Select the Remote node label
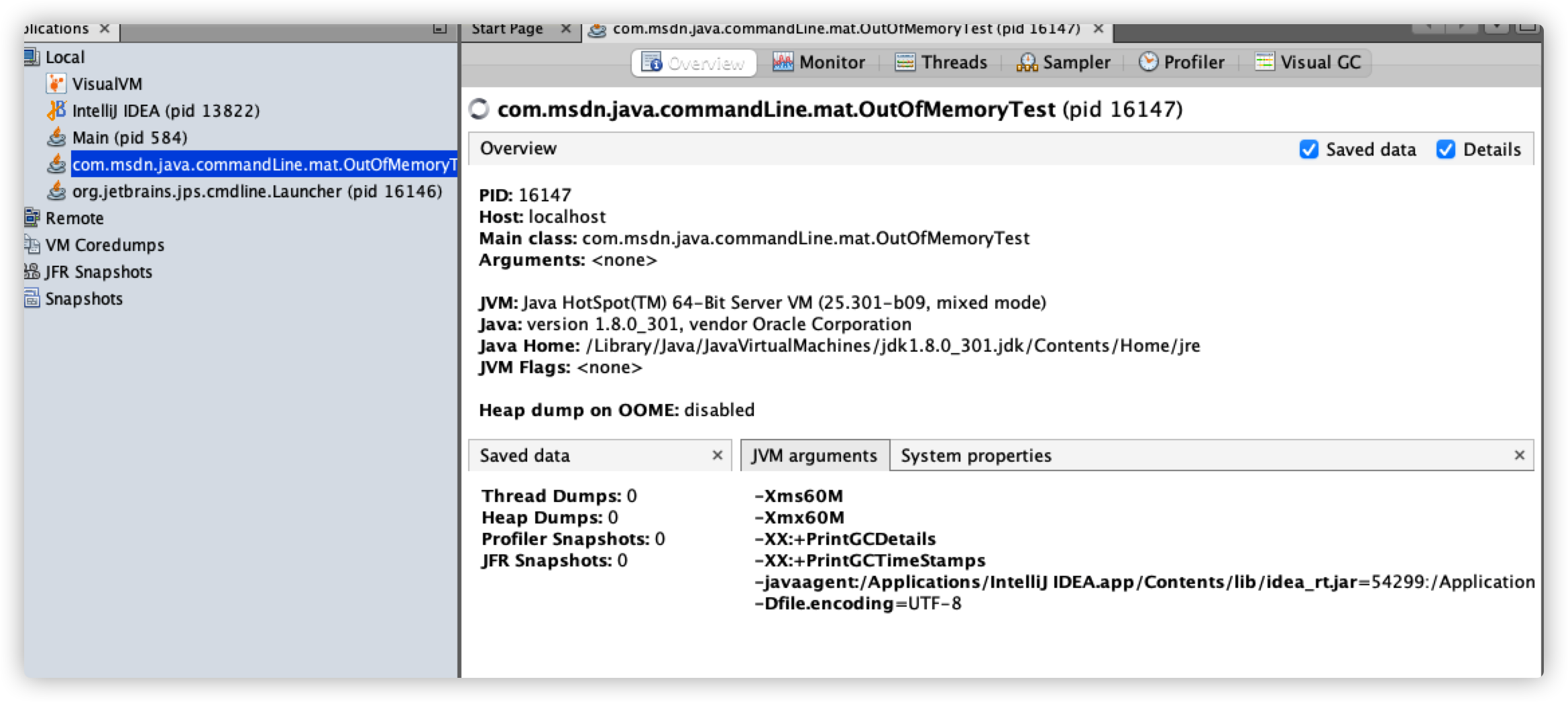 tap(74, 218)
